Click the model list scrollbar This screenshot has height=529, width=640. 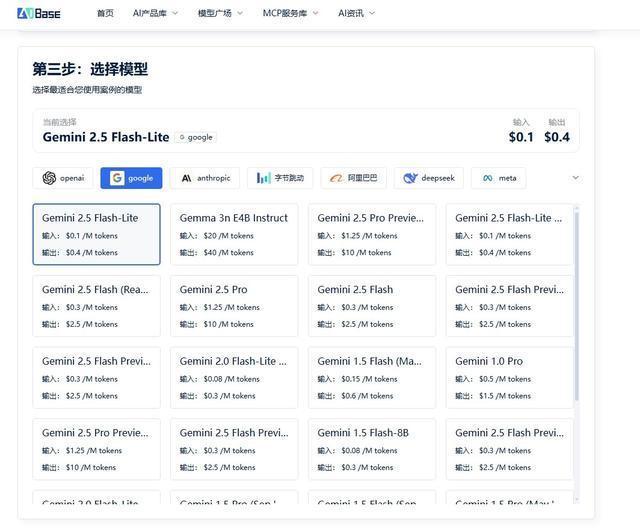point(577,304)
